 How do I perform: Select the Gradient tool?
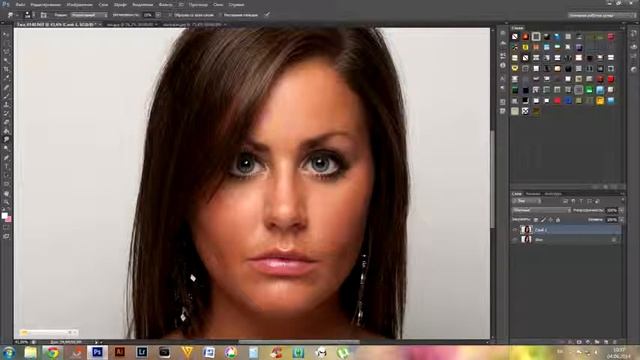click(x=6, y=131)
